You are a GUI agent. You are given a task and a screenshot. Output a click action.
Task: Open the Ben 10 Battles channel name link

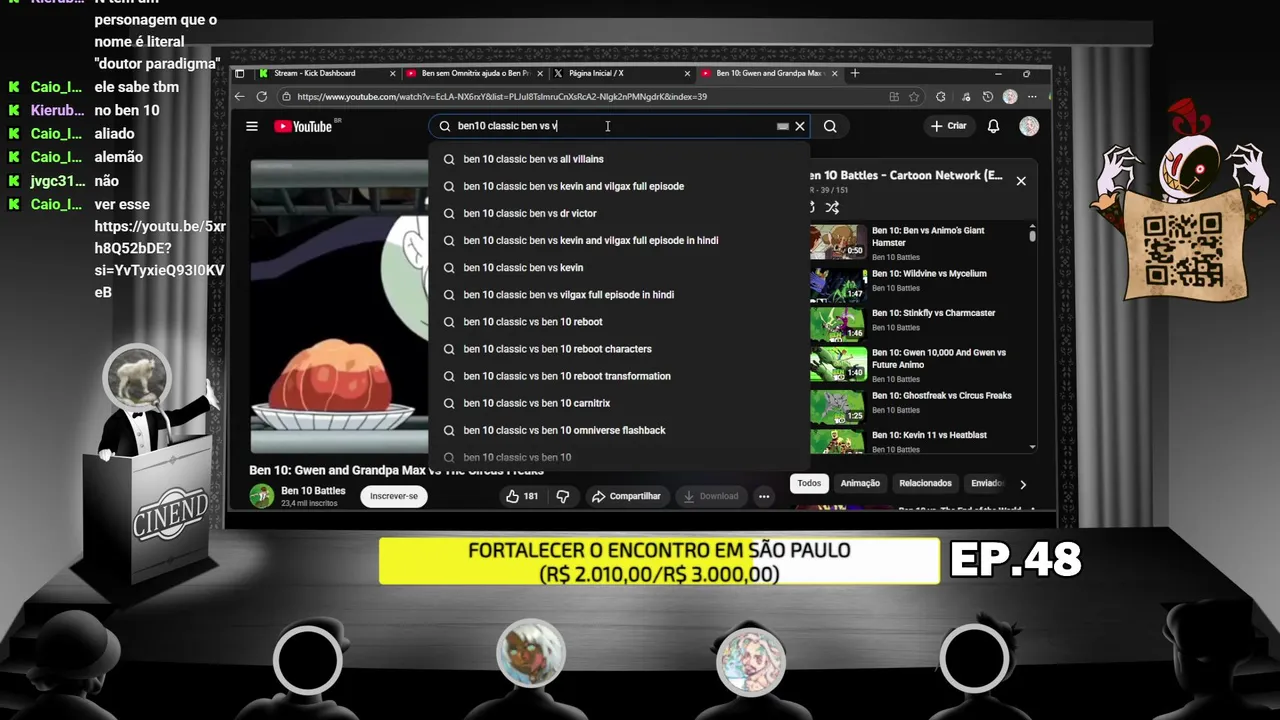[313, 491]
